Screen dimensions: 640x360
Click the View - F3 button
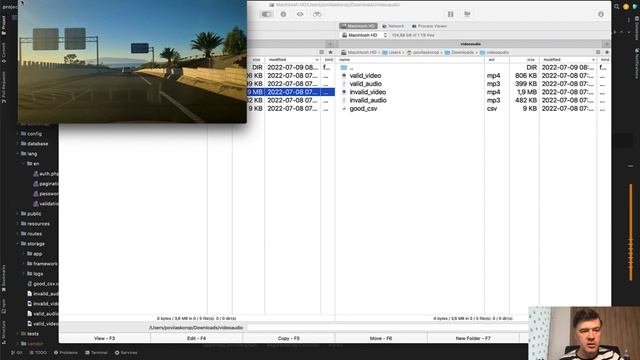point(104,338)
